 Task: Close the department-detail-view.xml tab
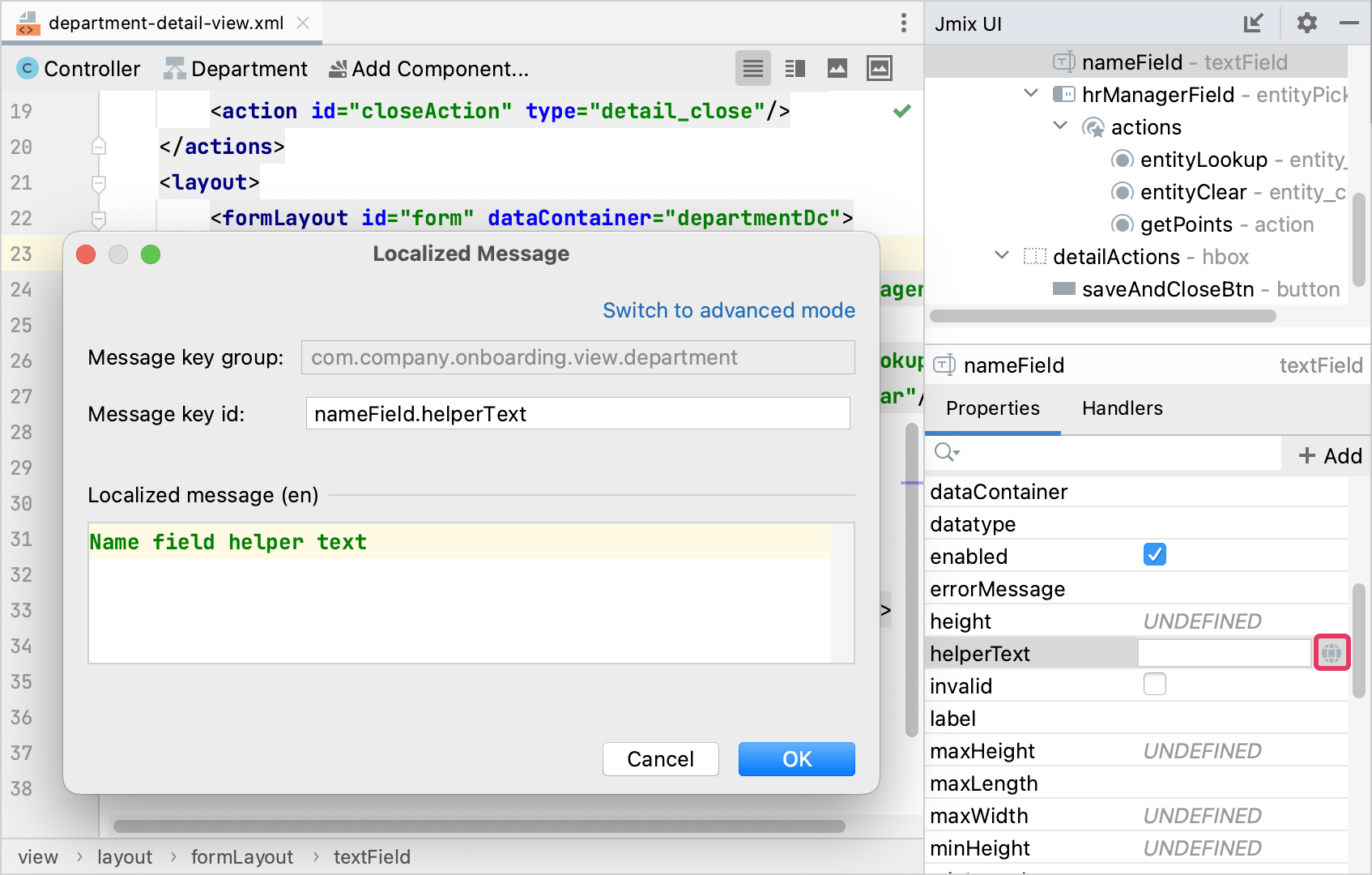coord(303,23)
